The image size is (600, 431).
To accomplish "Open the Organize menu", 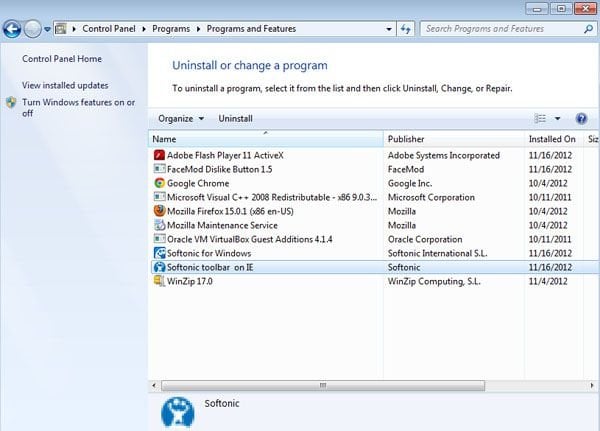I will coord(181,119).
